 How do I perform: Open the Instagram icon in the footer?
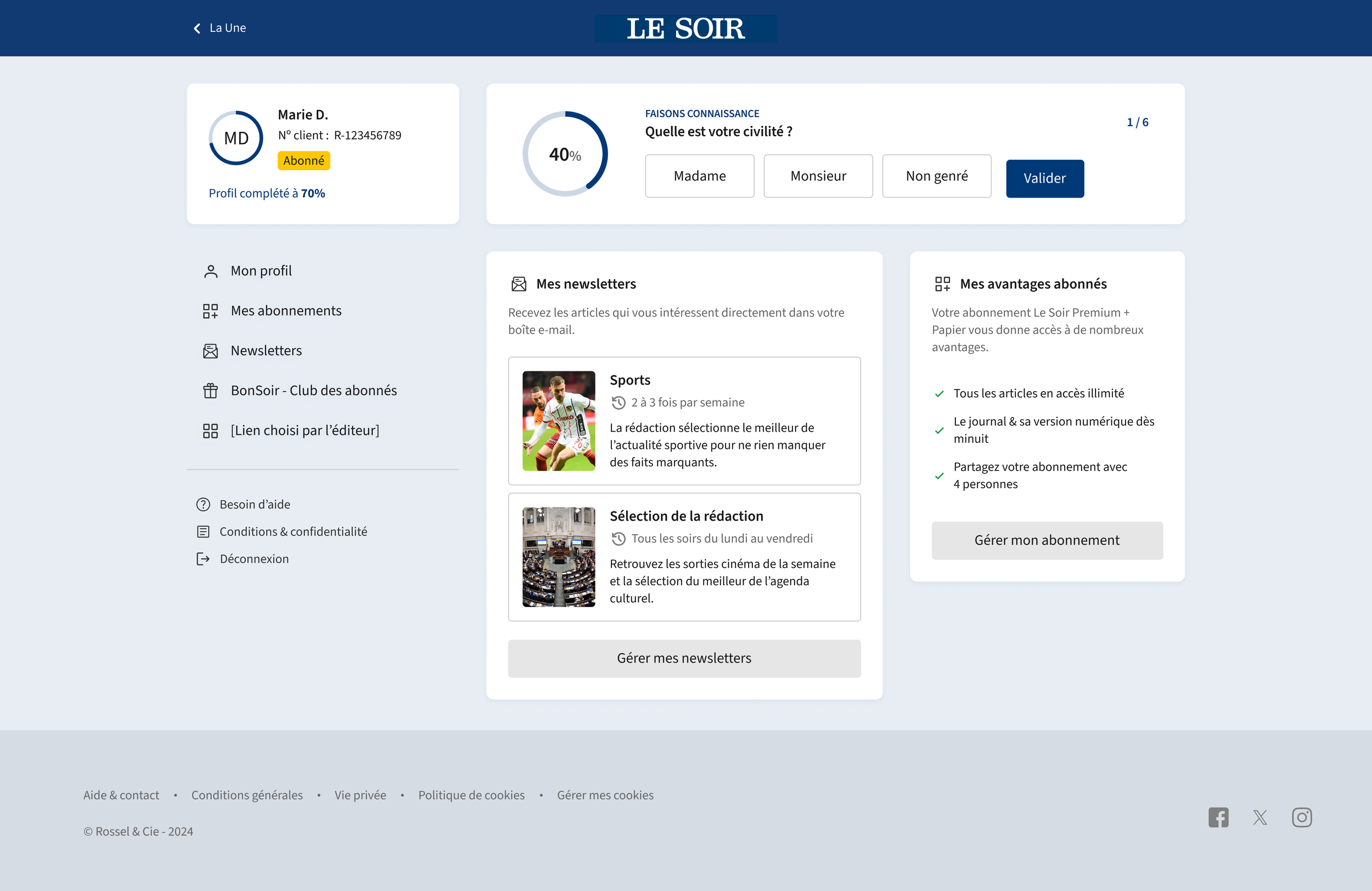point(1302,817)
